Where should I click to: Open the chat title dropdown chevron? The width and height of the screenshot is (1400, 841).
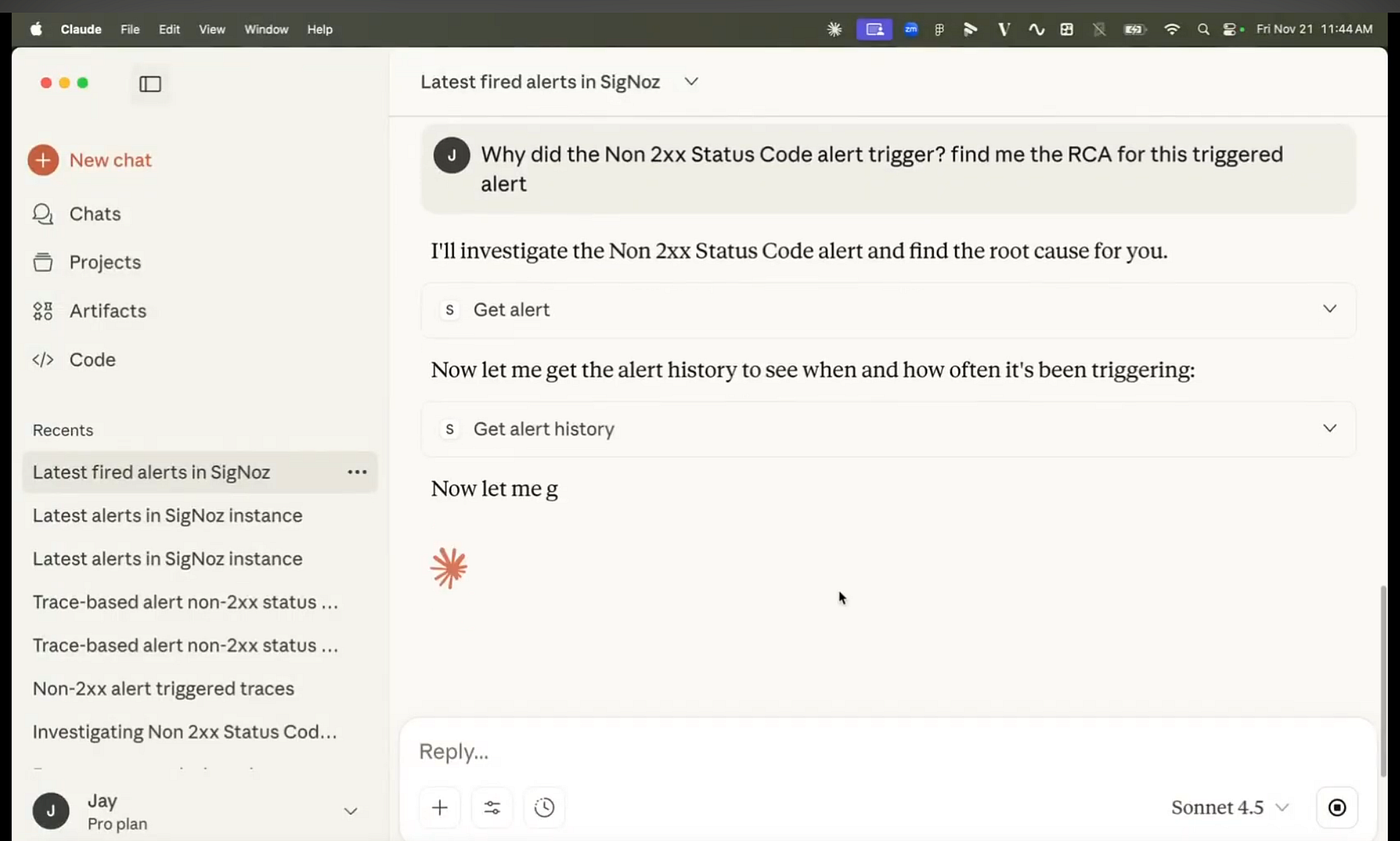pos(691,82)
